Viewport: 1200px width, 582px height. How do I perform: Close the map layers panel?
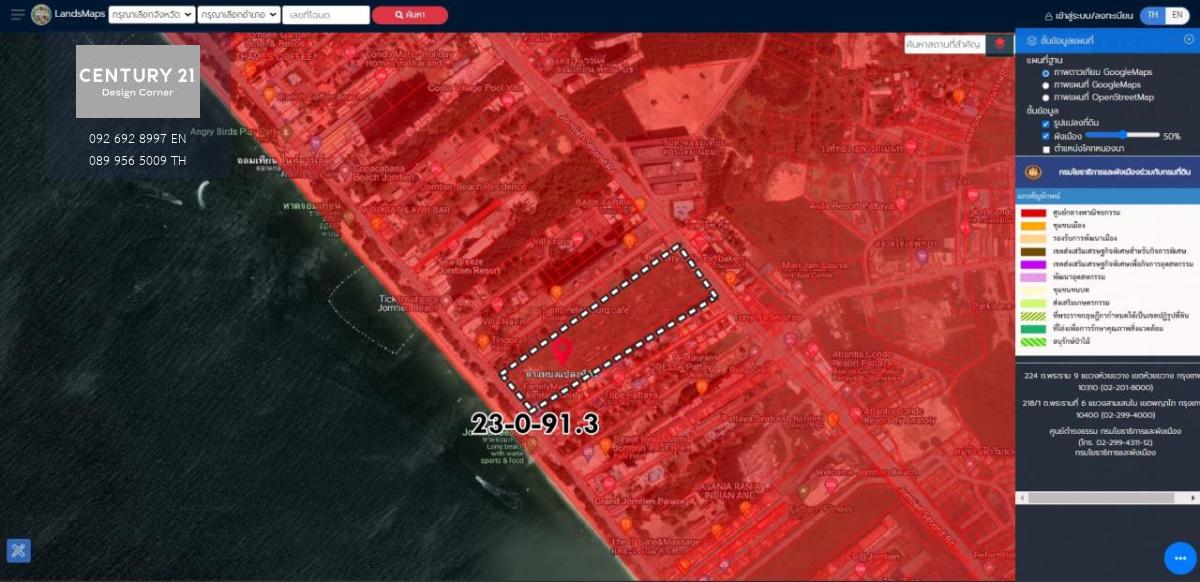point(1188,40)
